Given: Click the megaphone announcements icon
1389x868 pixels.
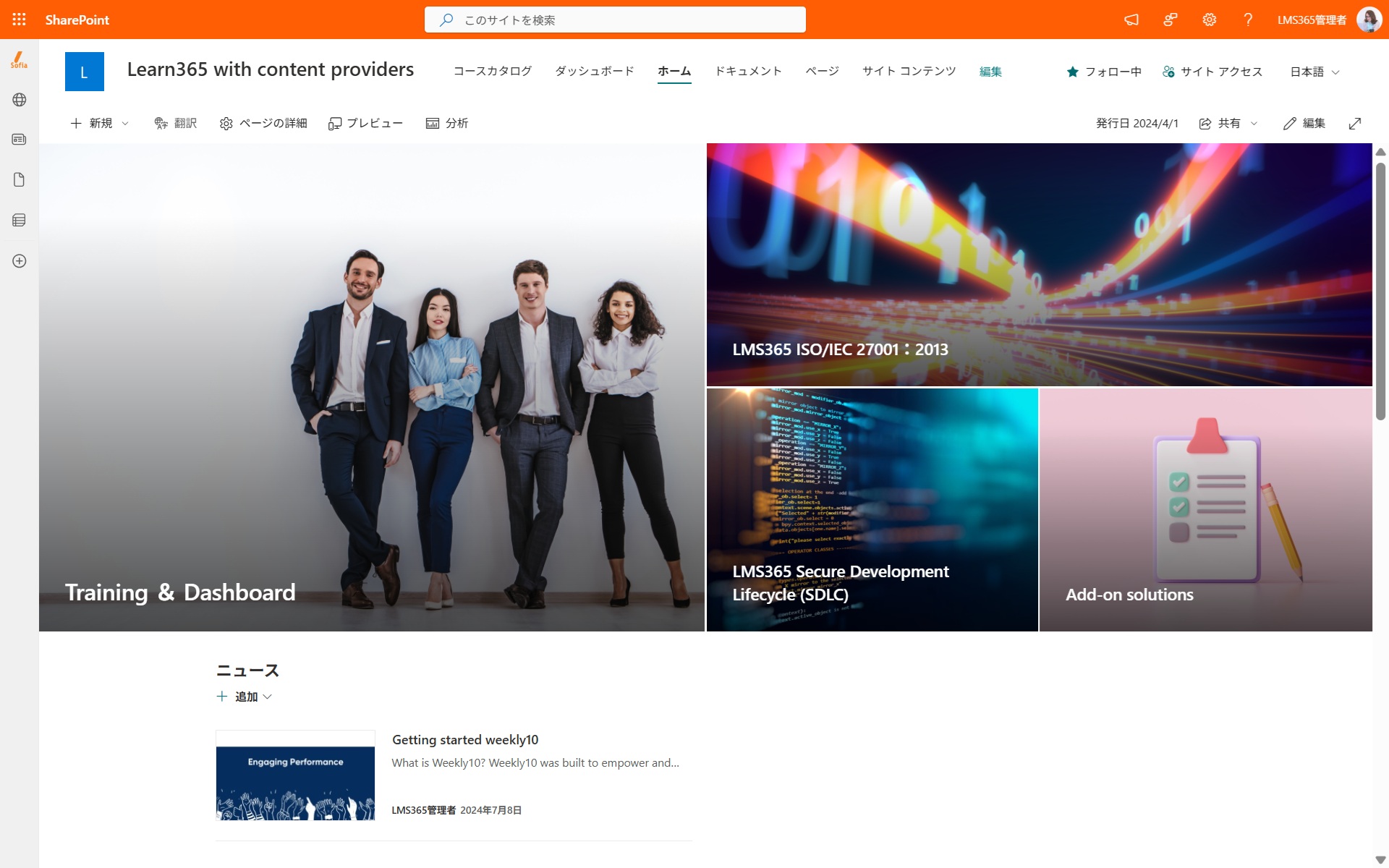Looking at the screenshot, I should [1131, 20].
